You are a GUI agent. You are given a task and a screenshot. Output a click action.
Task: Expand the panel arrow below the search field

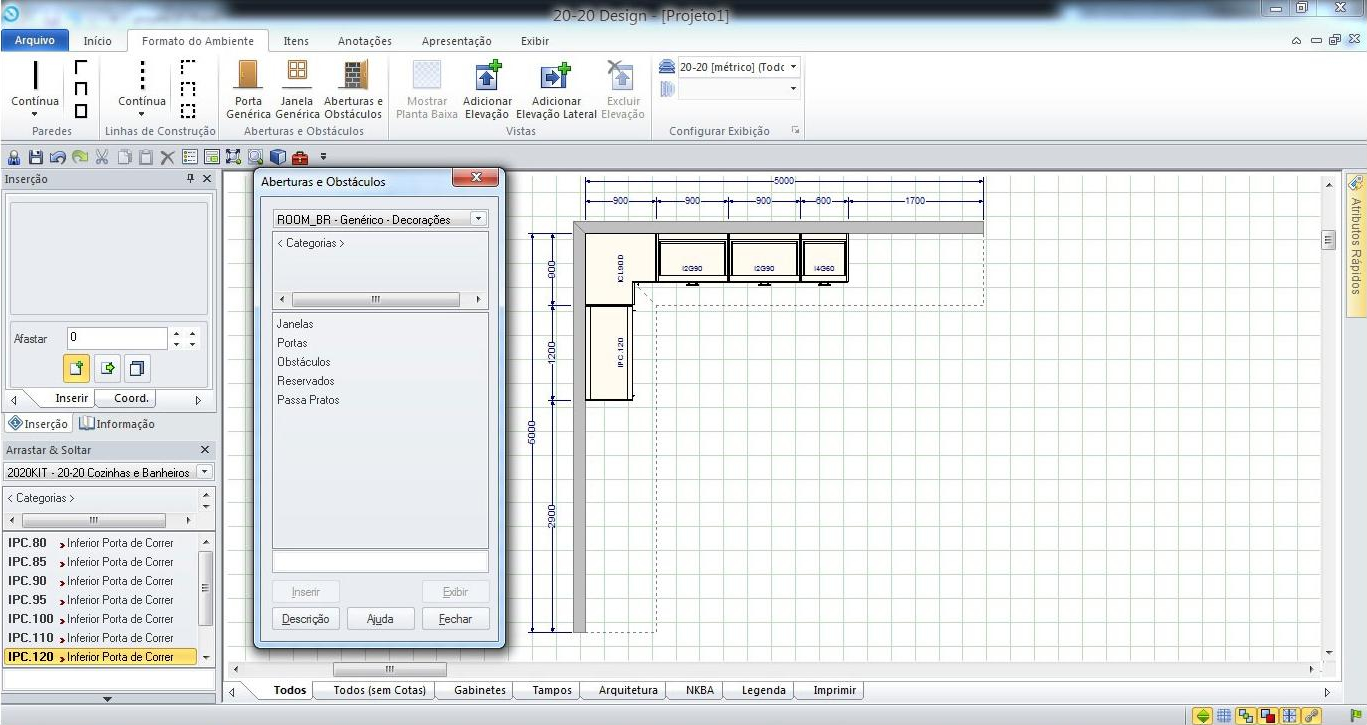point(108,699)
